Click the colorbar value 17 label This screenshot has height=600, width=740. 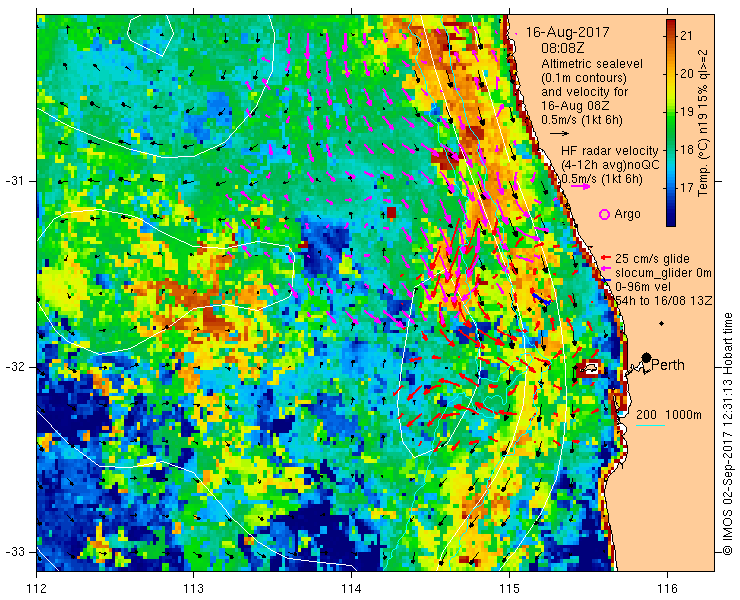(687, 188)
